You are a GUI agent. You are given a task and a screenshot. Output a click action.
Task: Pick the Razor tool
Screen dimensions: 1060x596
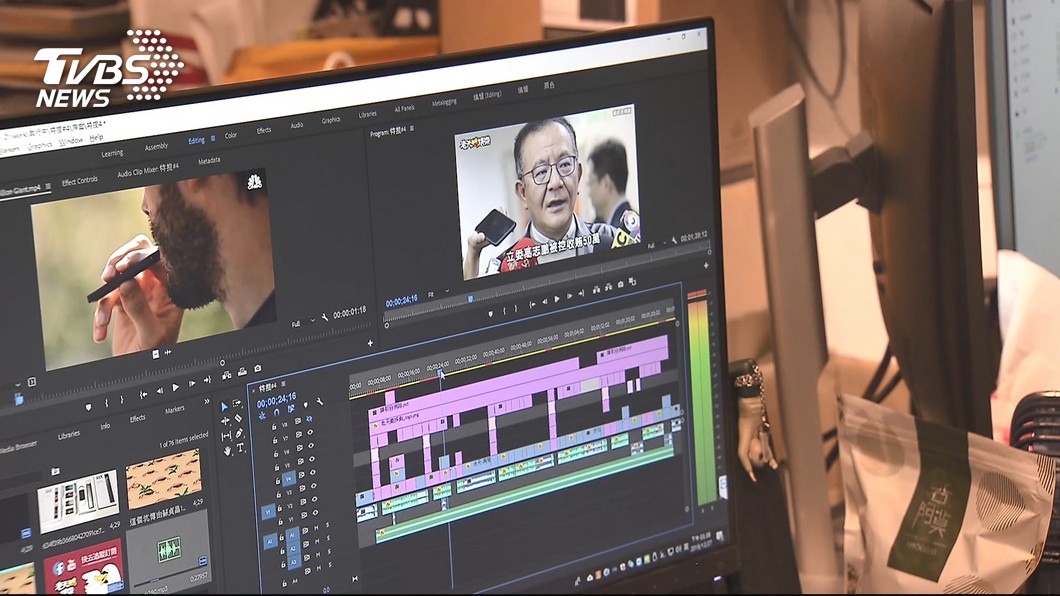(238, 418)
